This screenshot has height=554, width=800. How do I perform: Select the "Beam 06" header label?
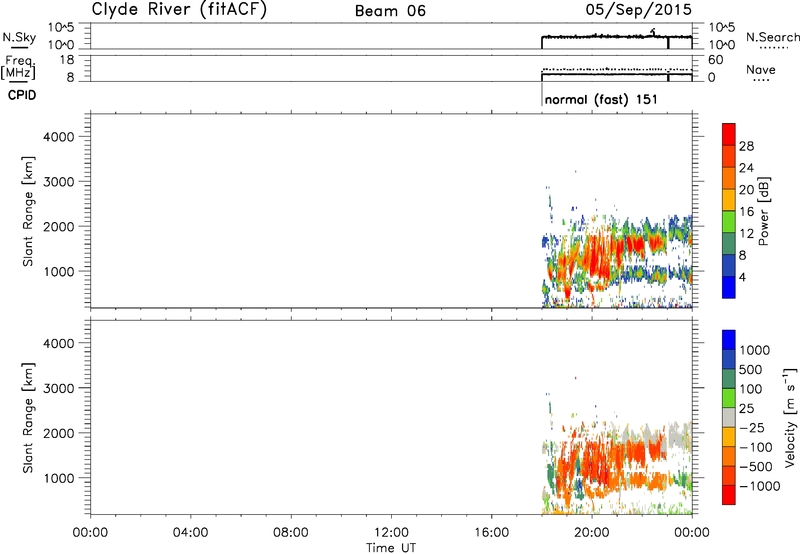coord(390,11)
